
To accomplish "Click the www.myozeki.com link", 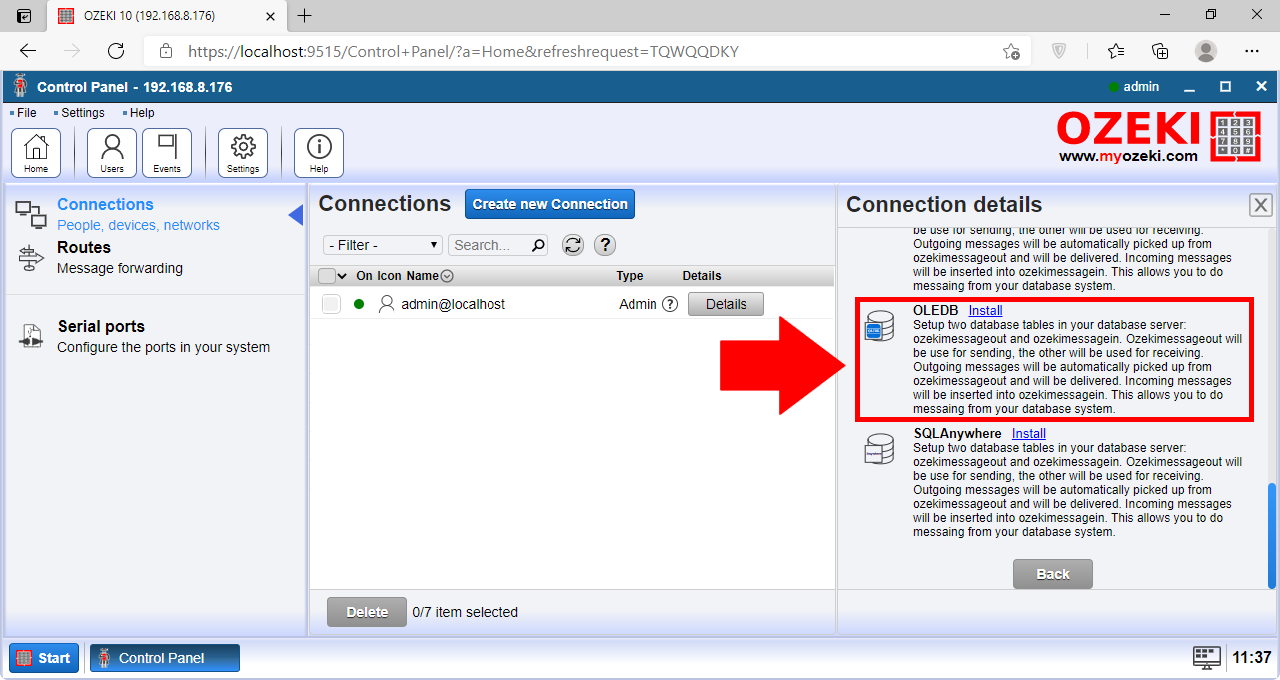I will click(x=1128, y=157).
